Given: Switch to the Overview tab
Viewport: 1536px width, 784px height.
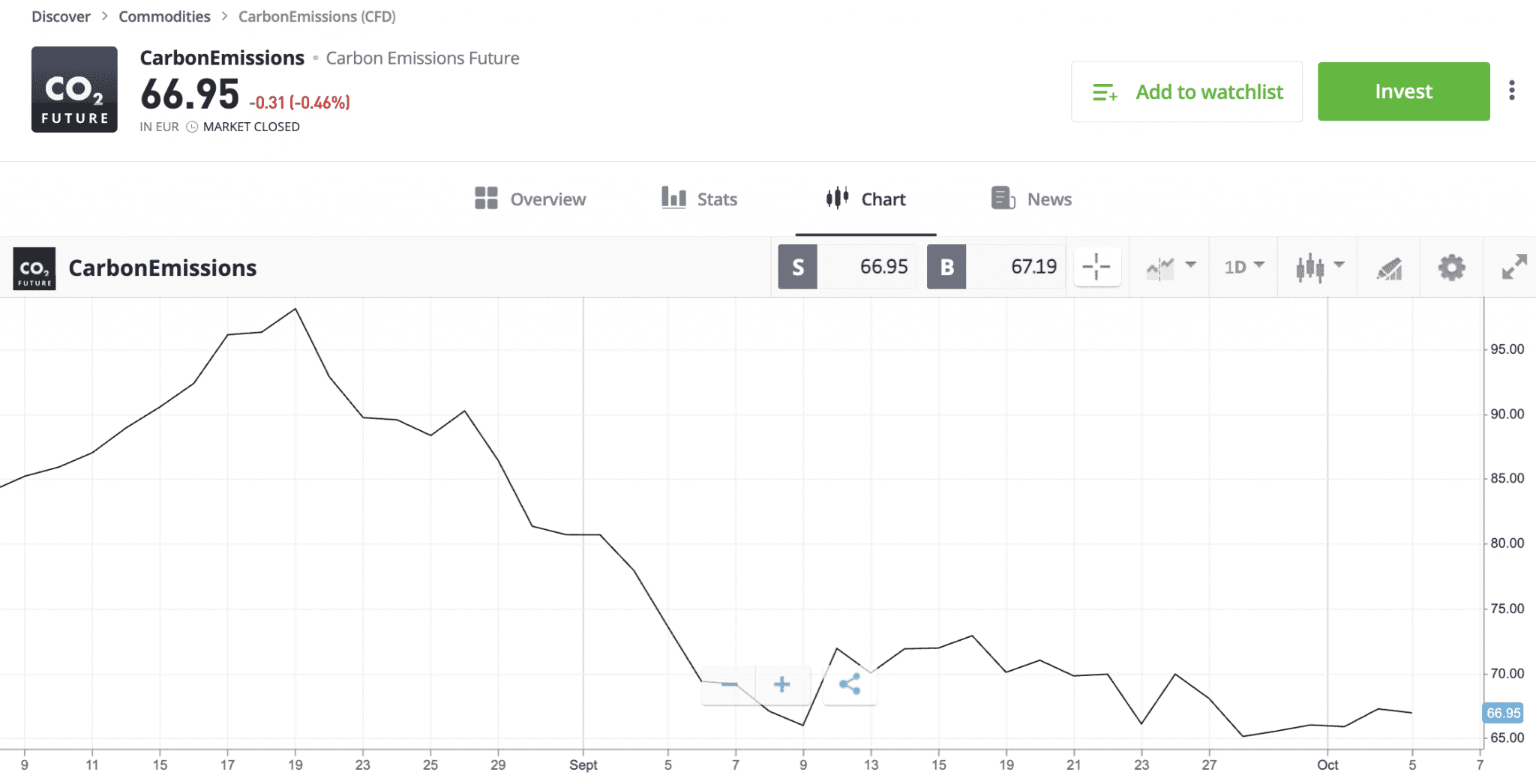Looking at the screenshot, I should (530, 199).
